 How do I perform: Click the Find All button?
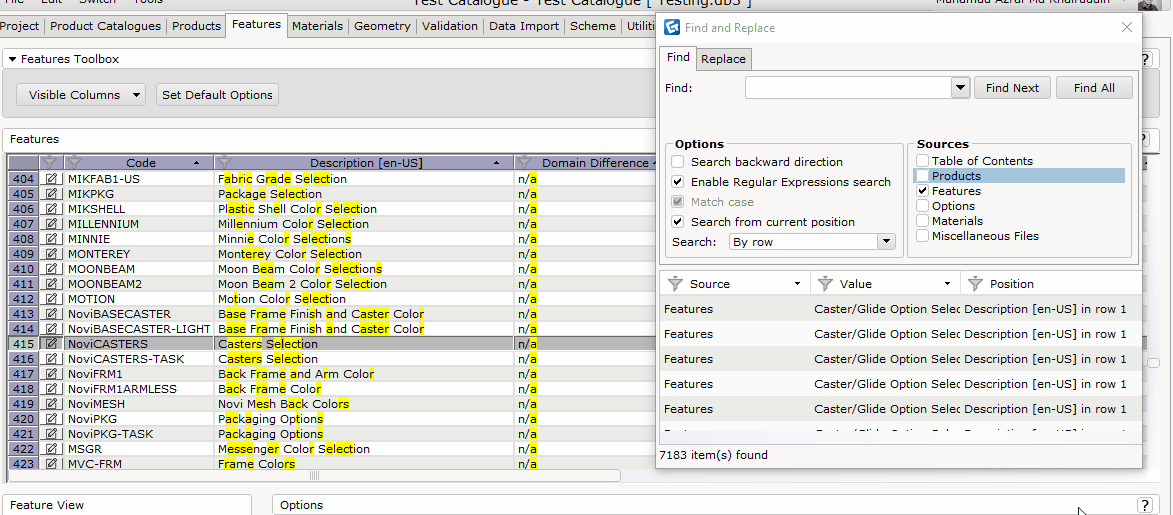(1094, 88)
